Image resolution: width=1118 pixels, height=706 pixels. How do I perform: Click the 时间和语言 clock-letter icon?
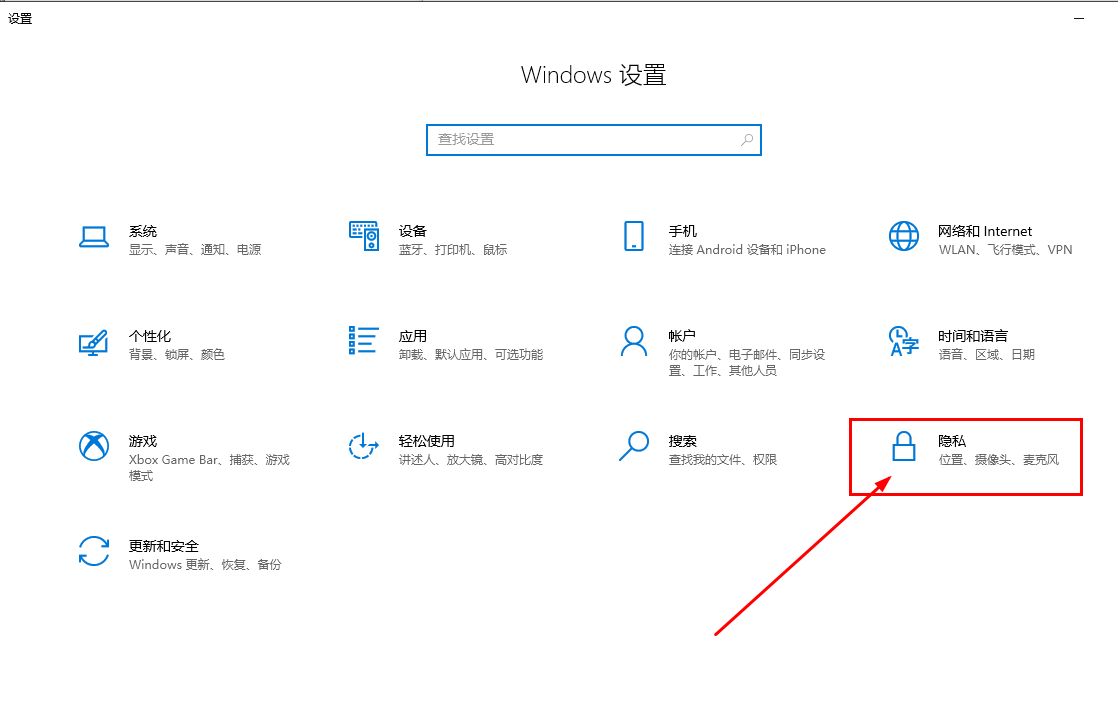pyautogui.click(x=903, y=341)
